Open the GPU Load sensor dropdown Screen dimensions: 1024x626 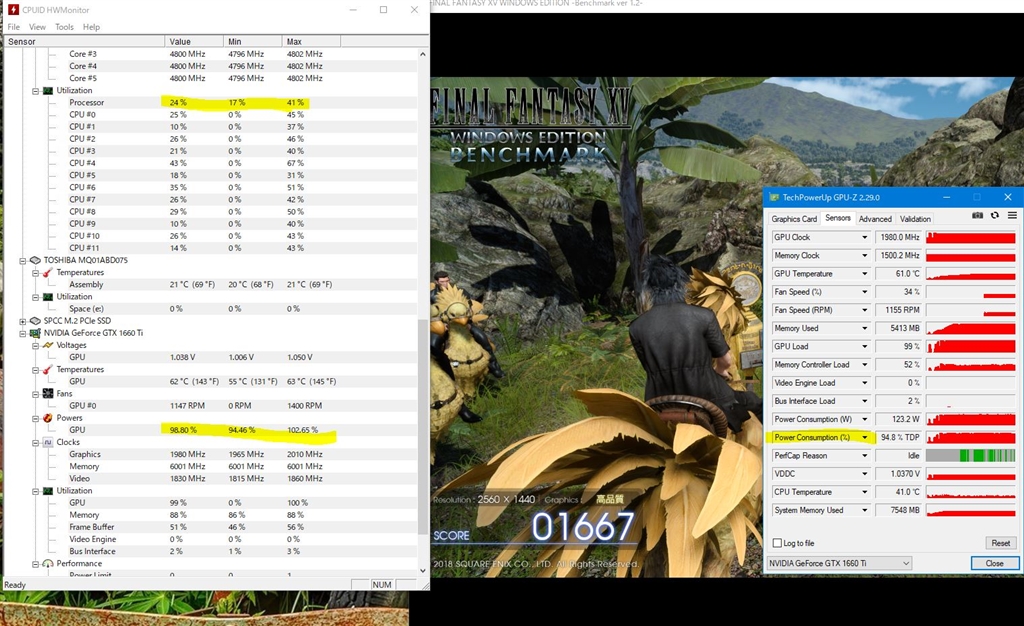click(x=865, y=347)
